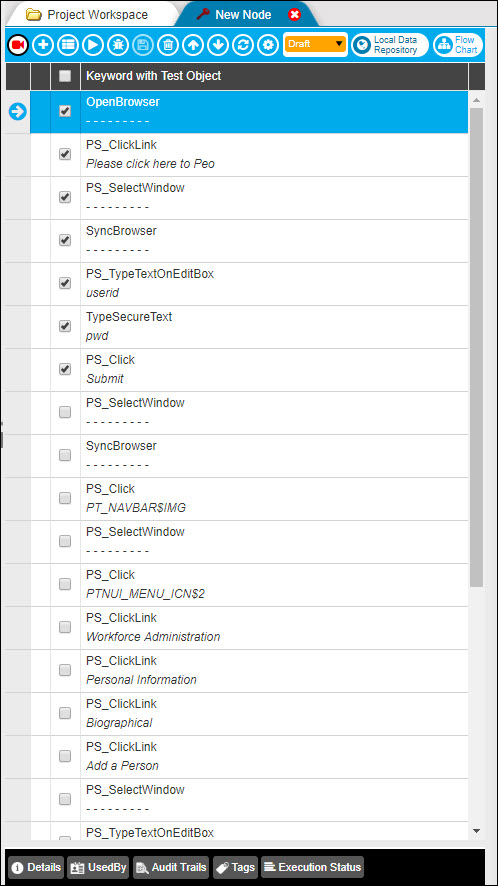Toggle the select-all checkbox in the header
The width and height of the screenshot is (498, 886).
[x=65, y=76]
